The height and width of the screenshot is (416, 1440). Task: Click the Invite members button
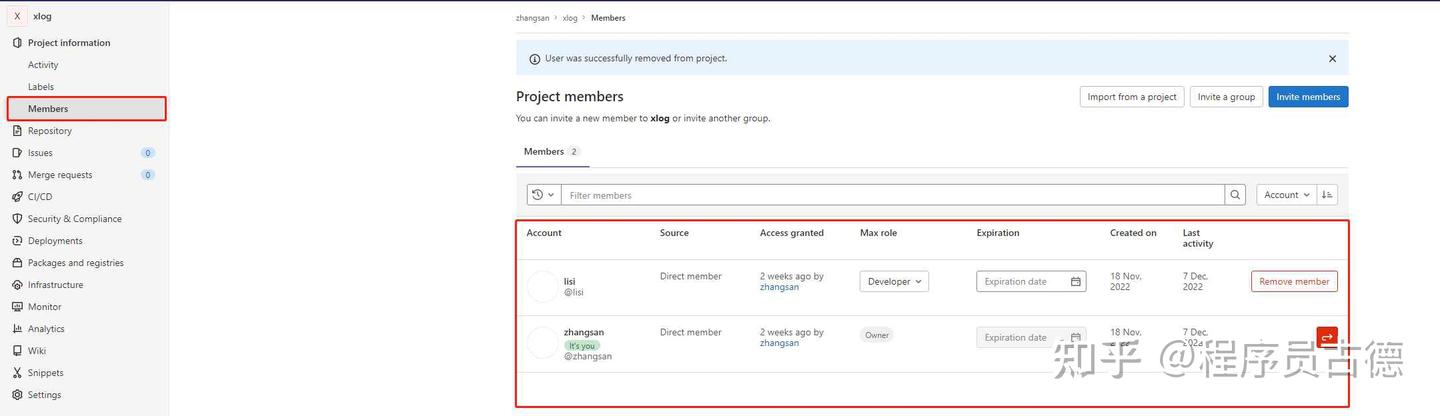[x=1308, y=97]
